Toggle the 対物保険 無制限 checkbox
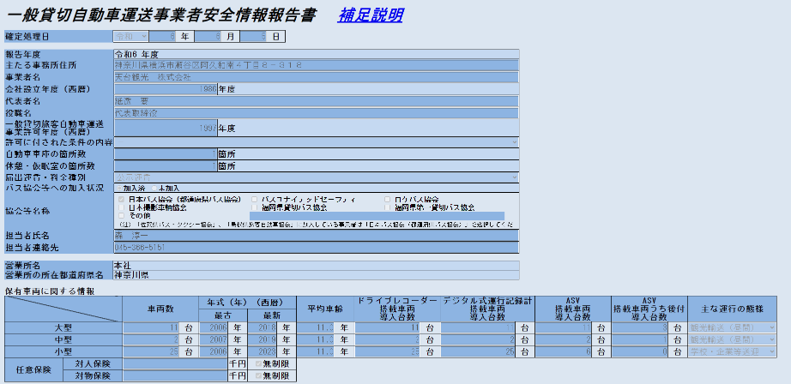The height and width of the screenshot is (384, 791). pyautogui.click(x=259, y=376)
